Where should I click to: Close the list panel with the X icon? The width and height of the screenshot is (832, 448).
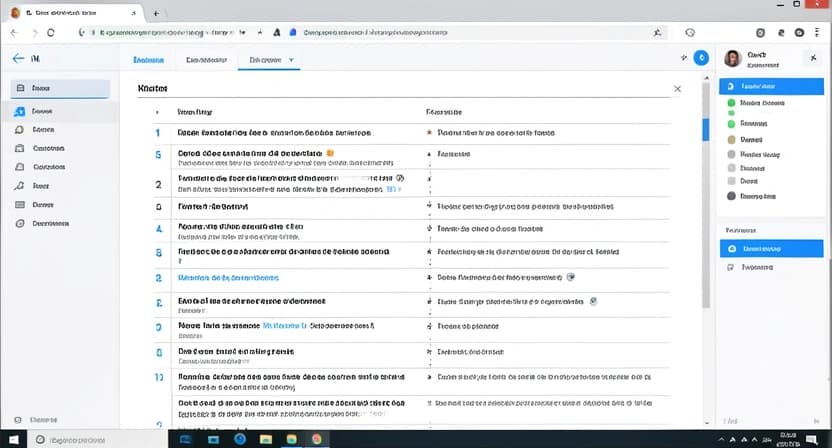tap(678, 89)
